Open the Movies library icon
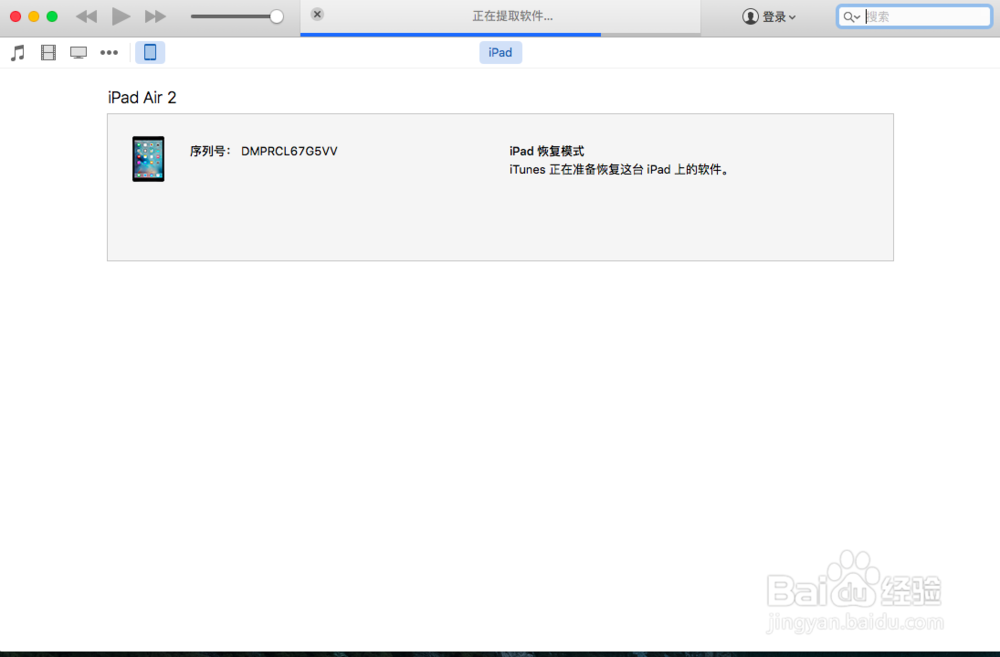Image resolution: width=1000 pixels, height=657 pixels. tap(48, 52)
